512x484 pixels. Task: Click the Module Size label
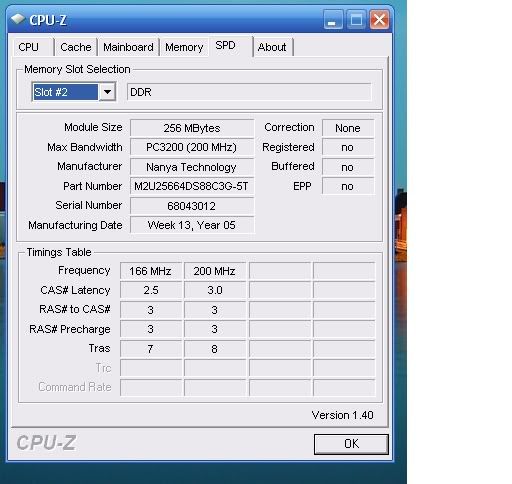coord(93,127)
